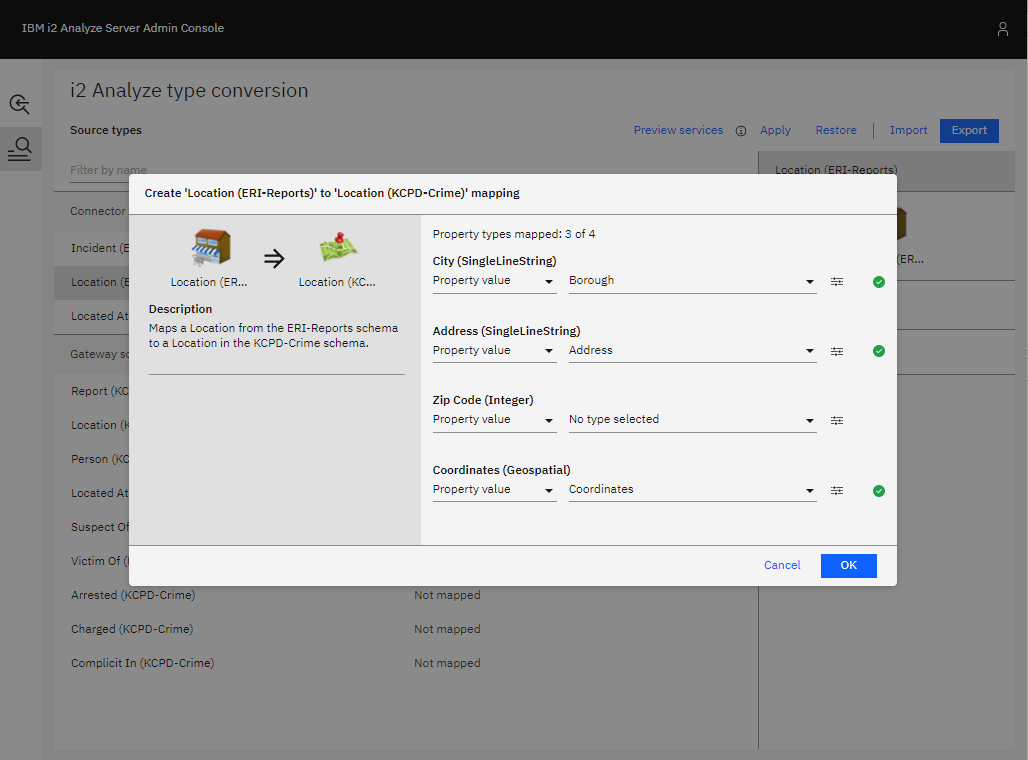1028x760 pixels.
Task: Select Arrested (KCPD-Crime) row
Action: 133,595
